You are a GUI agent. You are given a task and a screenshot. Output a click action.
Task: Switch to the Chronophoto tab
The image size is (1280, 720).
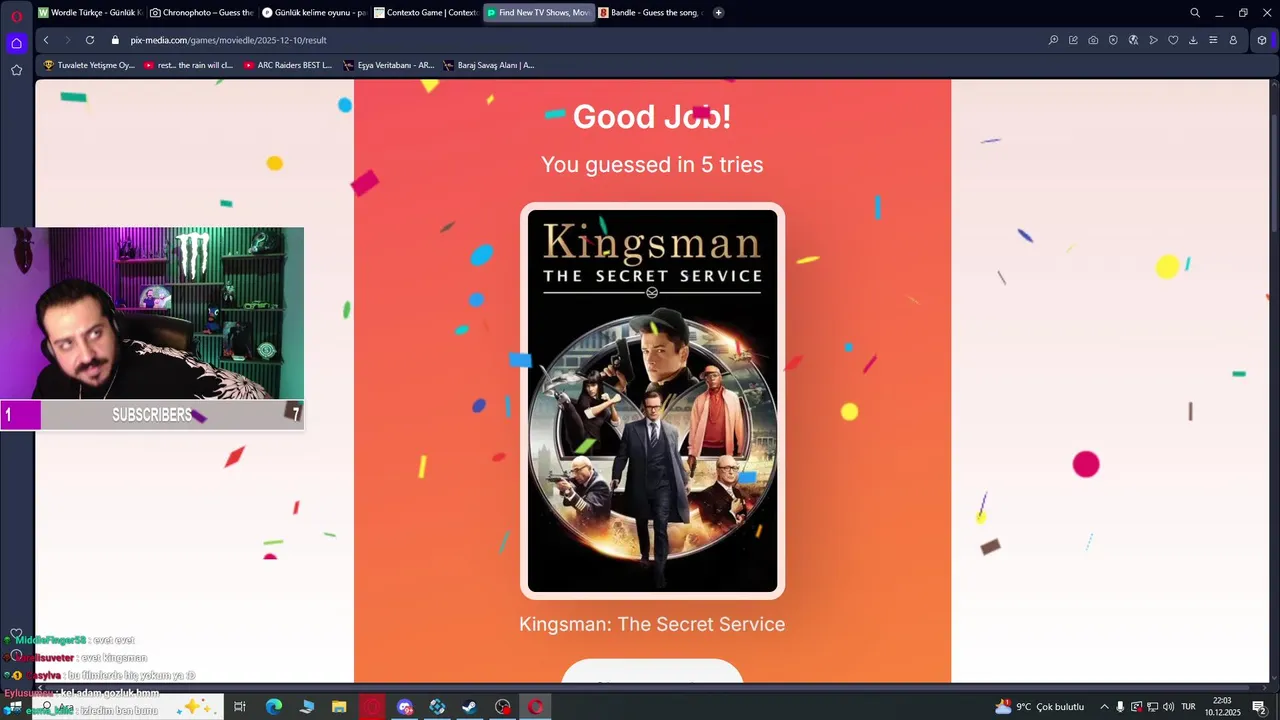pyautogui.click(x=202, y=13)
